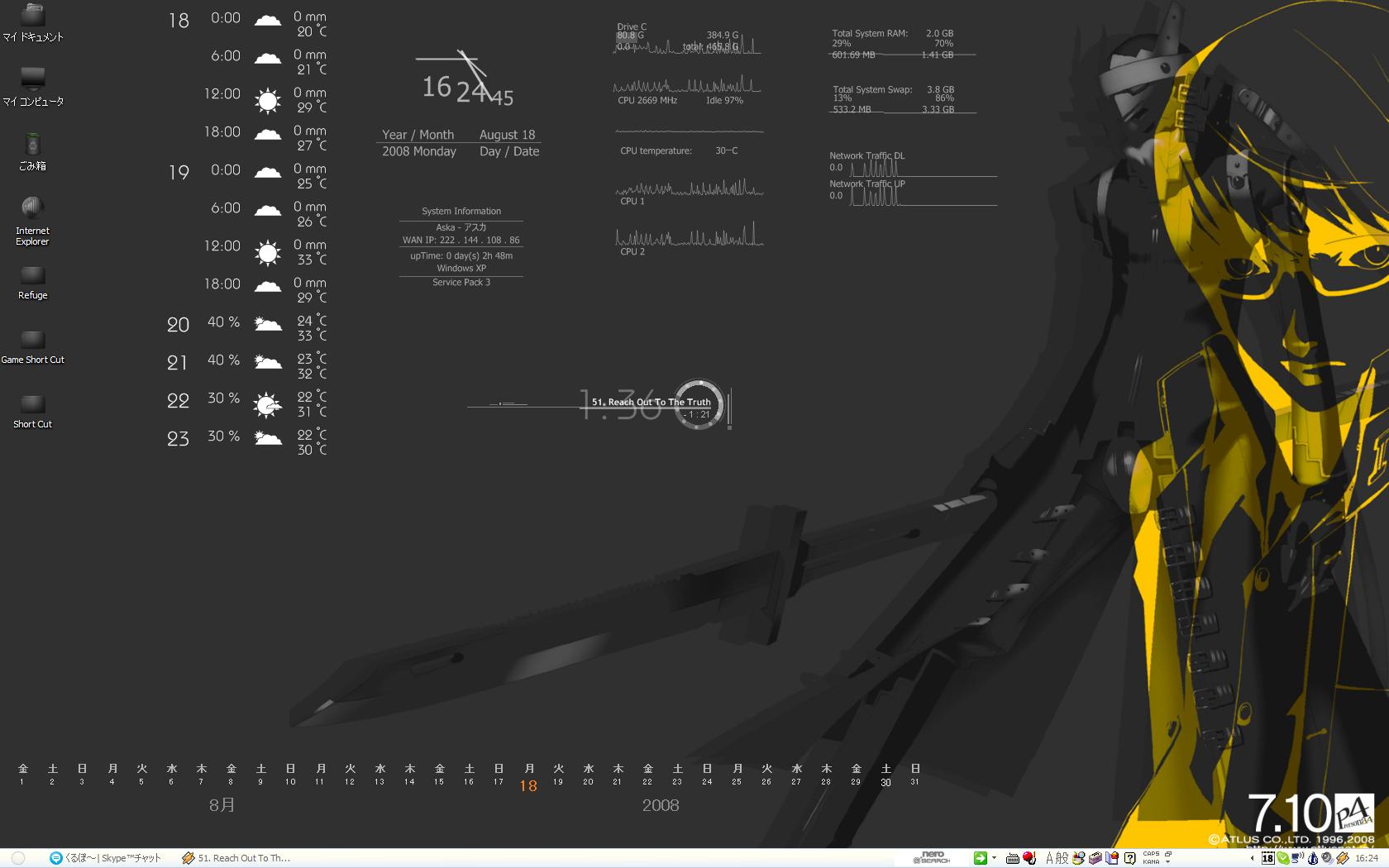The image size is (1389, 868).
Task: Click the IME tools toolbox icon
Action: [x=1095, y=858]
